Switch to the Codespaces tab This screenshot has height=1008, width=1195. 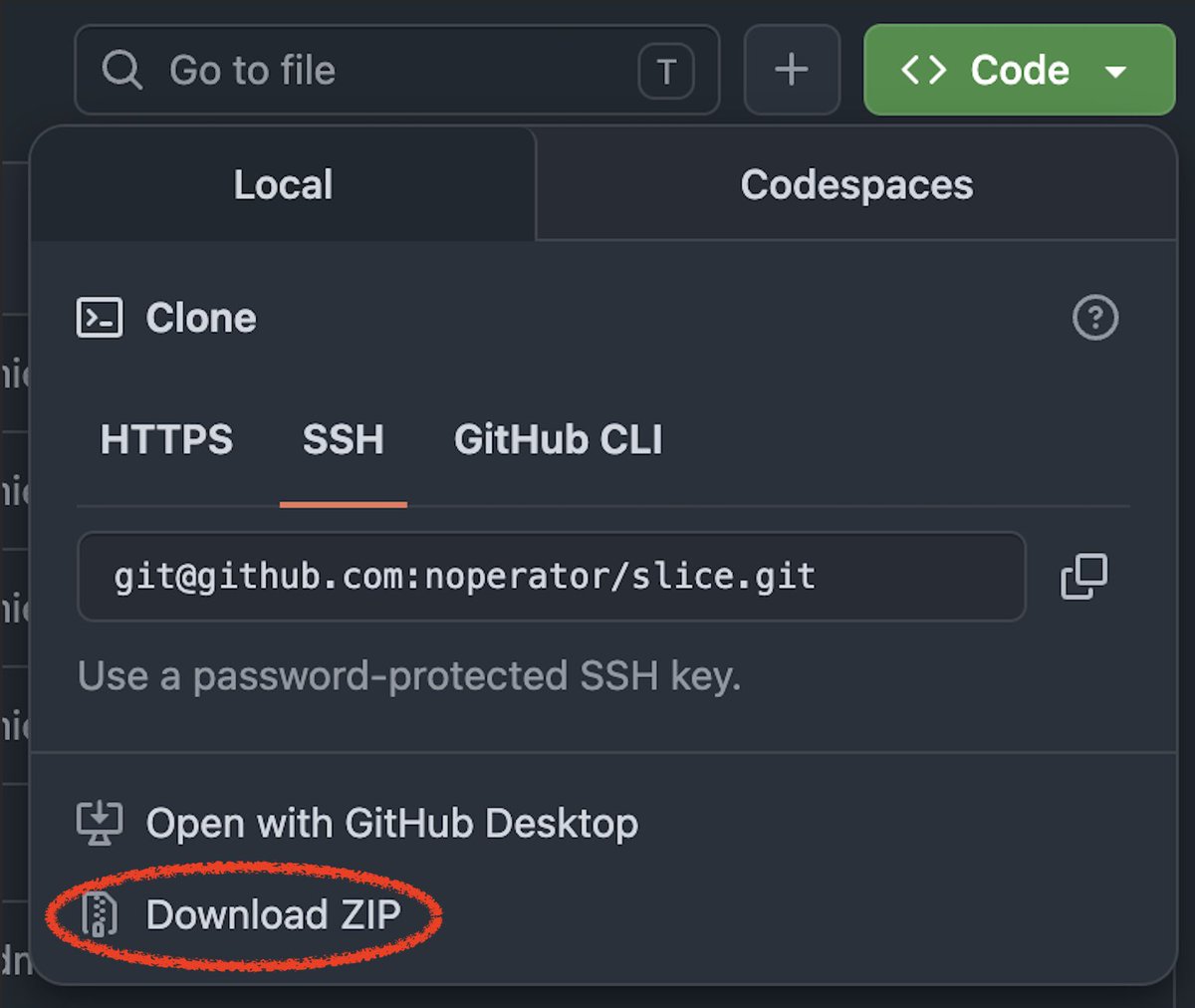point(856,184)
